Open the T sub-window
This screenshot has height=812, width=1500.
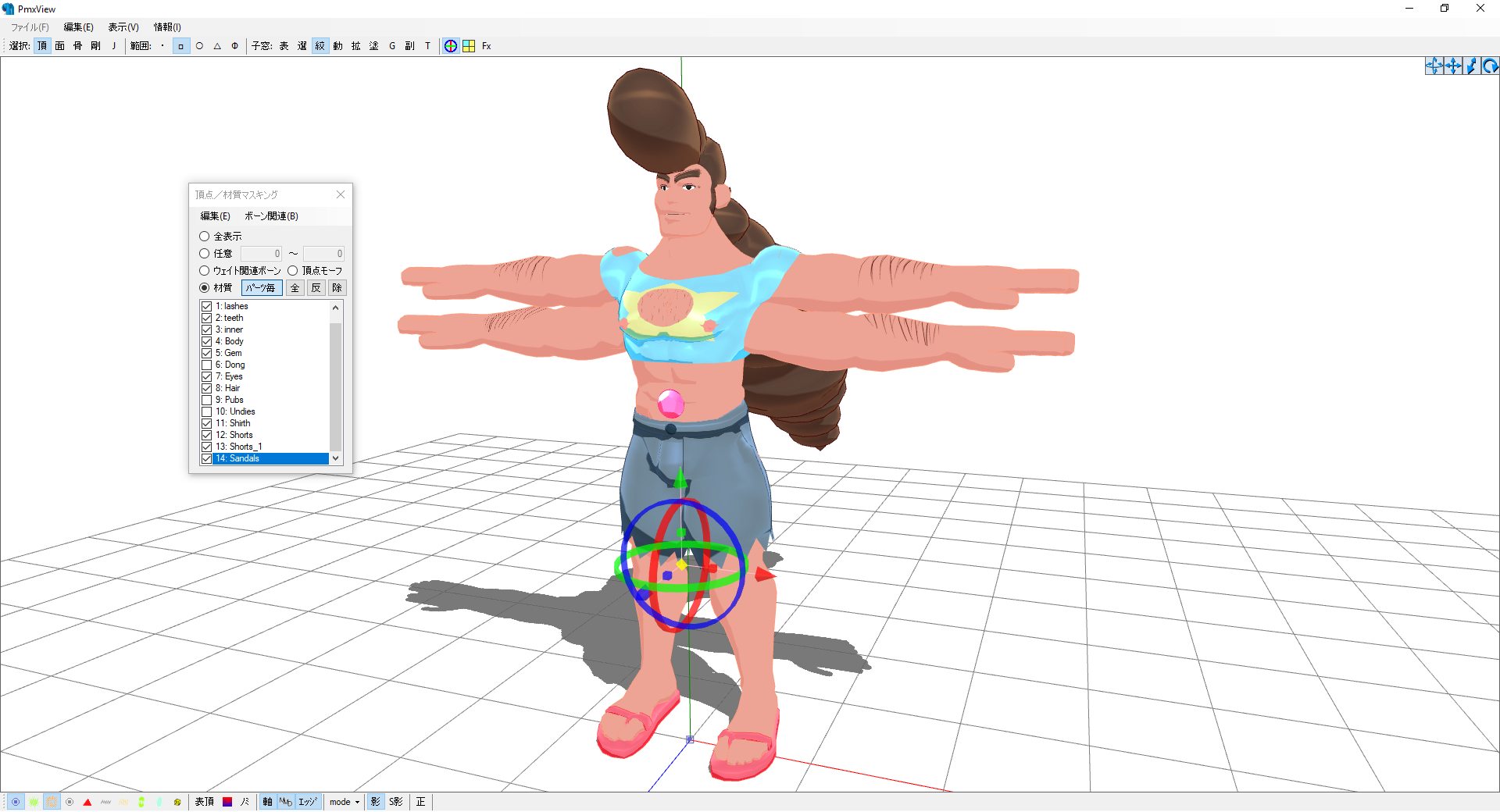click(428, 46)
